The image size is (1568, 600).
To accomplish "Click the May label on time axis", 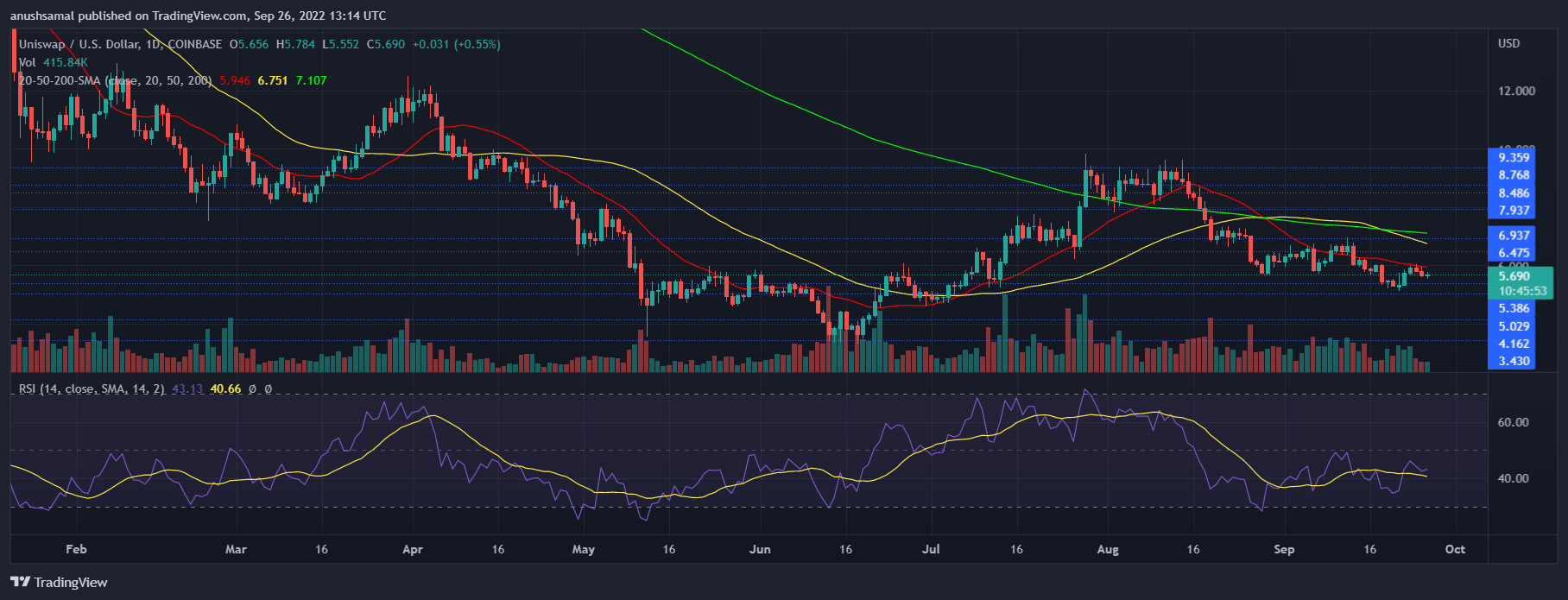I will coord(584,549).
